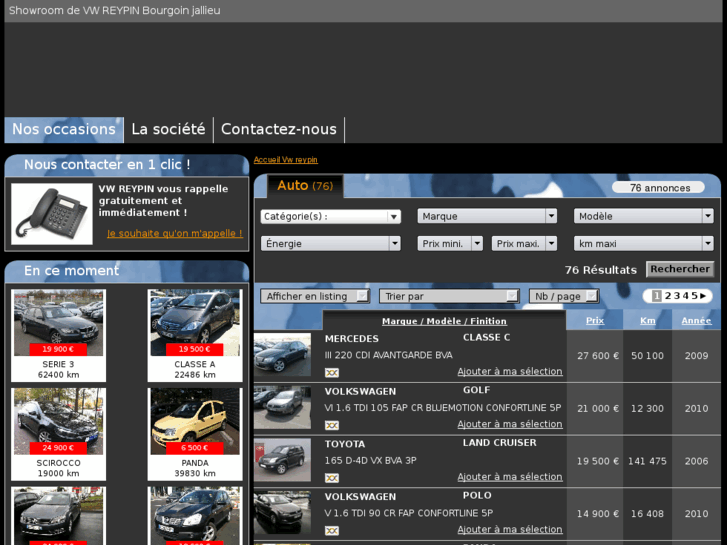
Task: Add the Volkswagen Golf to my selection
Action: [509, 424]
